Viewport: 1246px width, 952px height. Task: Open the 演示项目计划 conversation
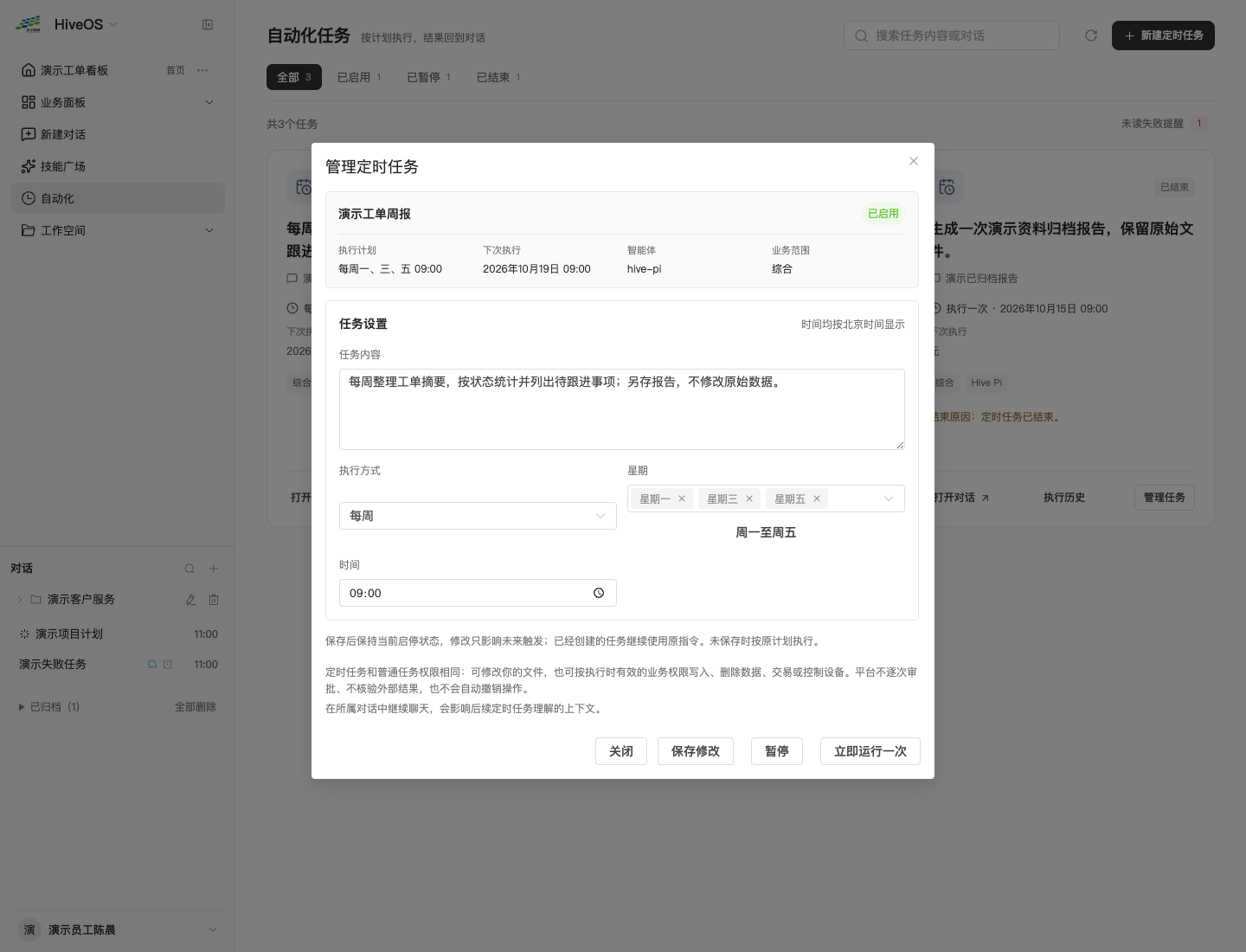tap(118, 634)
